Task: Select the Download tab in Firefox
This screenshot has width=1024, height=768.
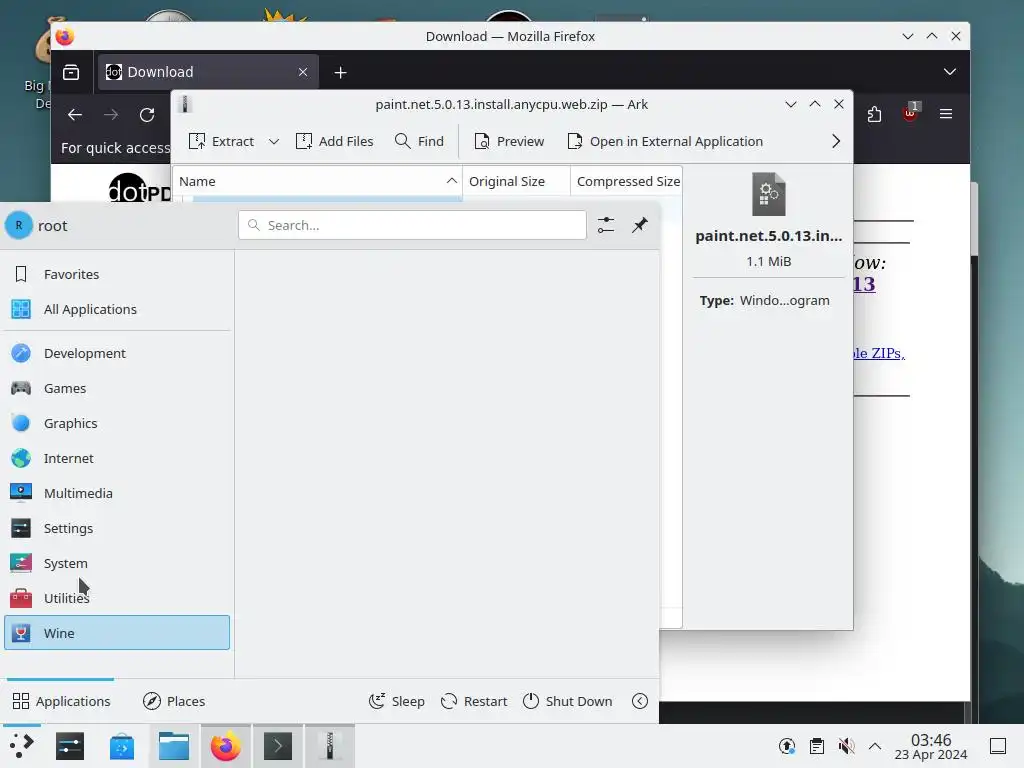Action: click(208, 72)
